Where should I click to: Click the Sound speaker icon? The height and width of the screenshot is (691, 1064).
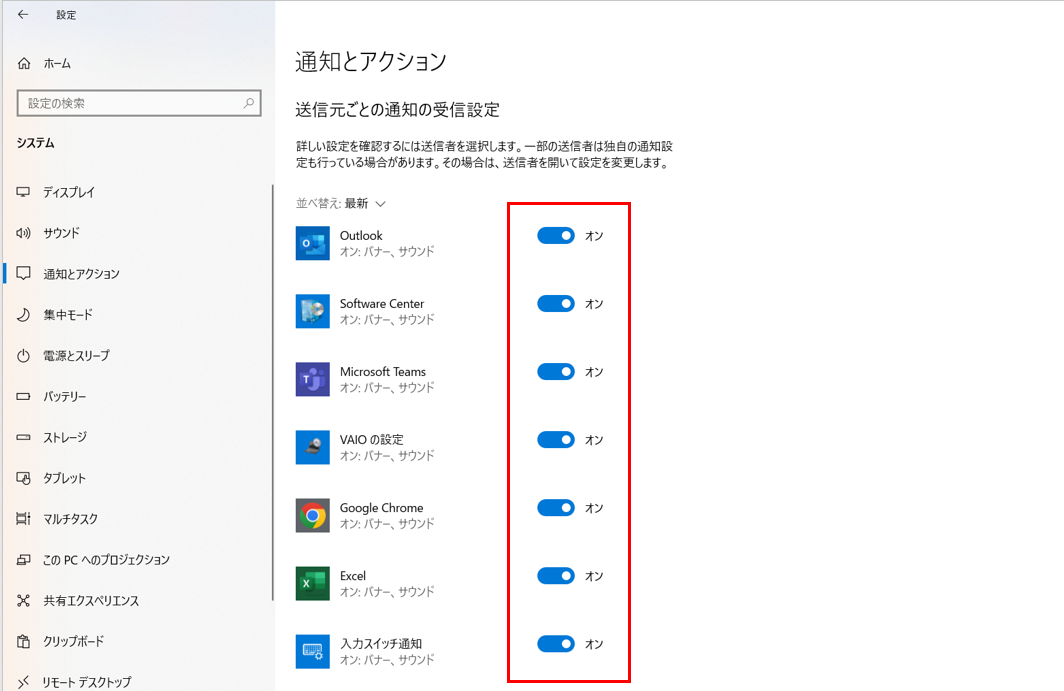[x=23, y=233]
